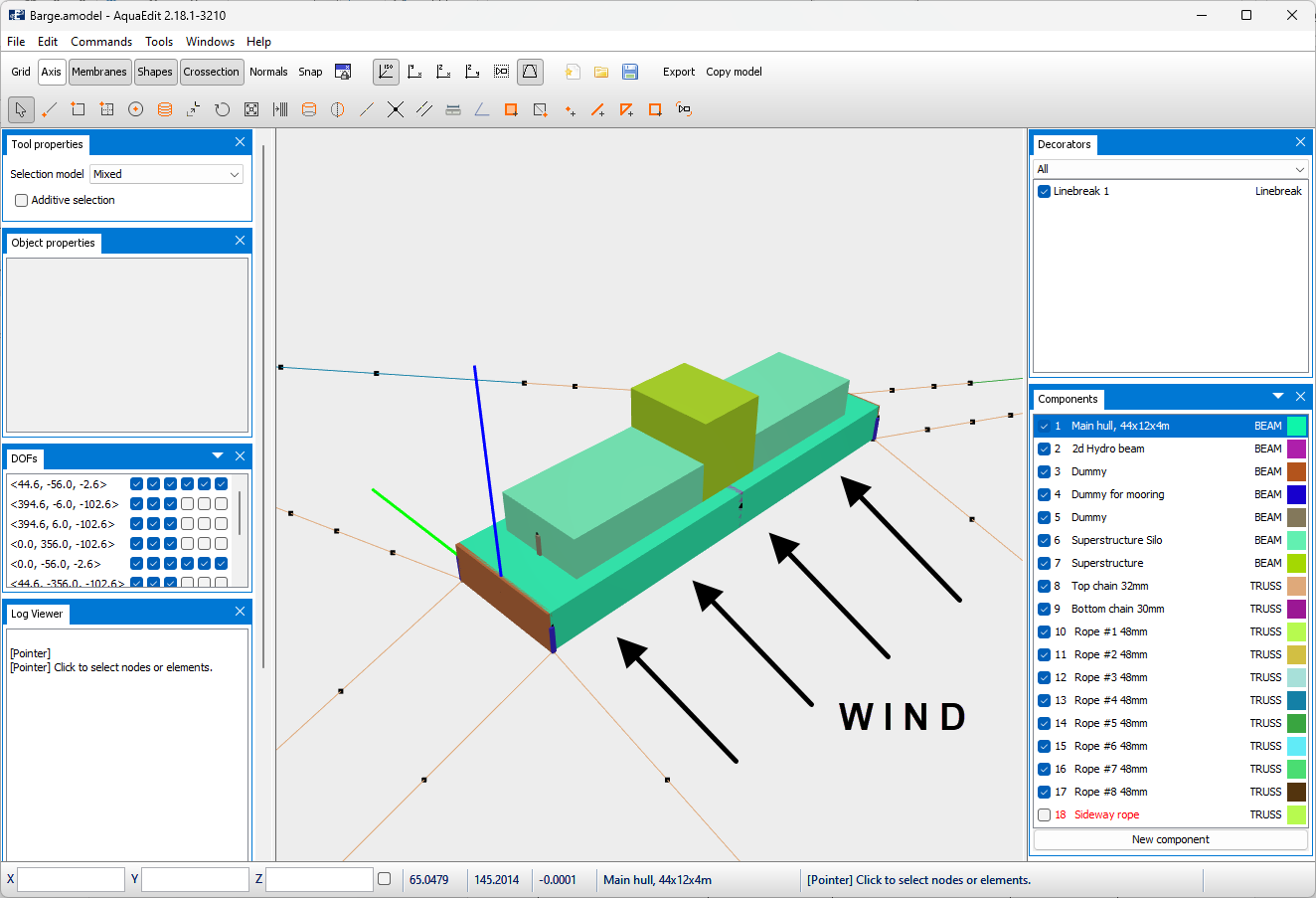Uncheck the Linebreak 1 decorator
Screen dimensions: 1316x898
coord(1044,191)
